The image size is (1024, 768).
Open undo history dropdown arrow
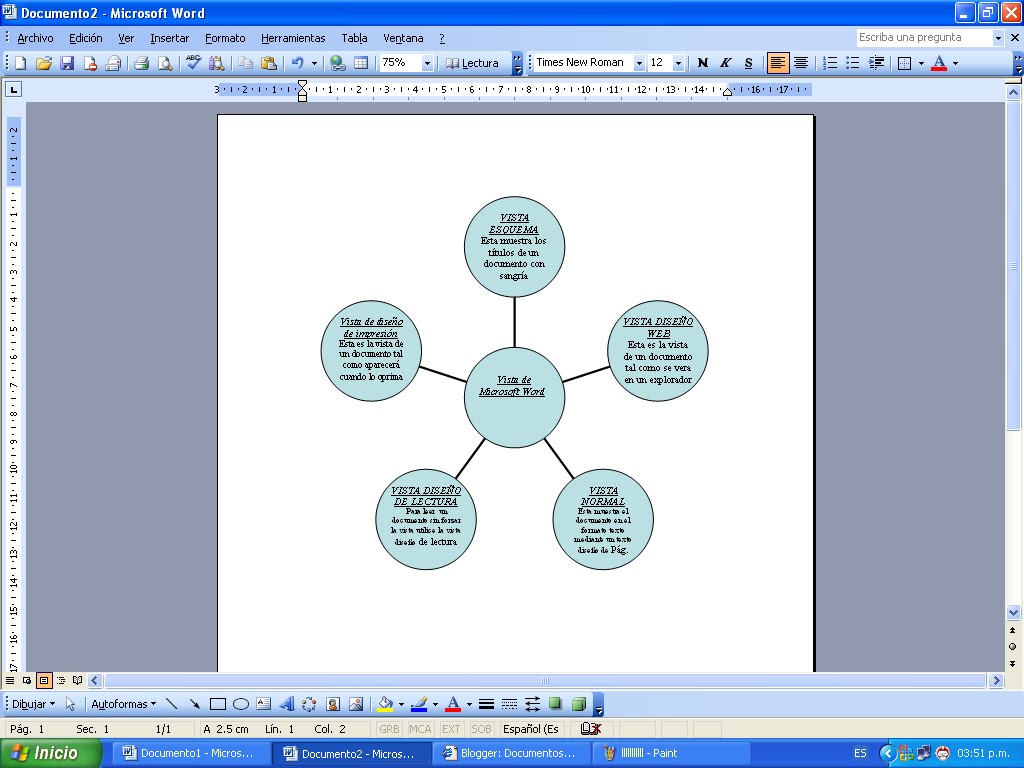(314, 63)
